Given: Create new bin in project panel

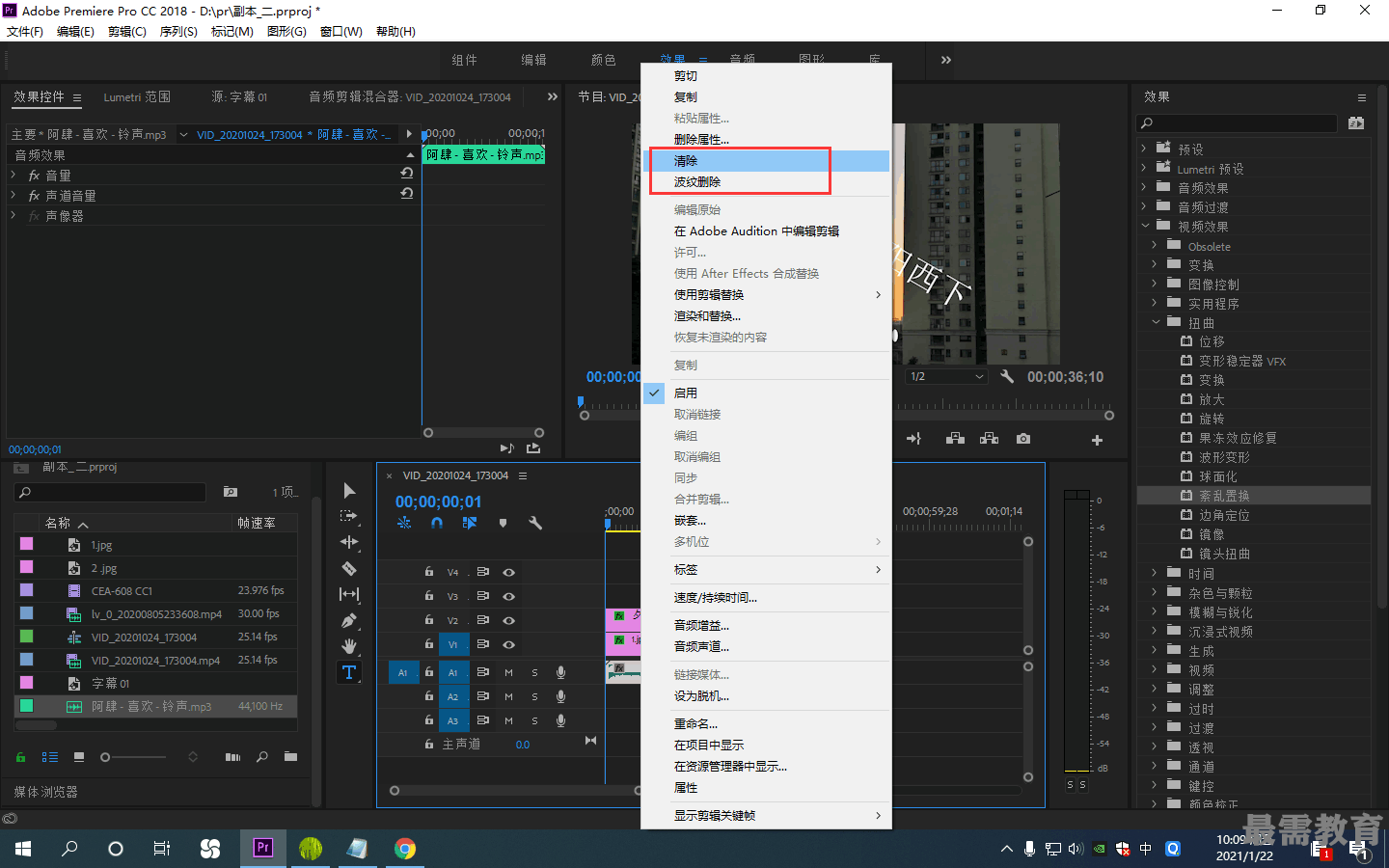Looking at the screenshot, I should tap(290, 757).
